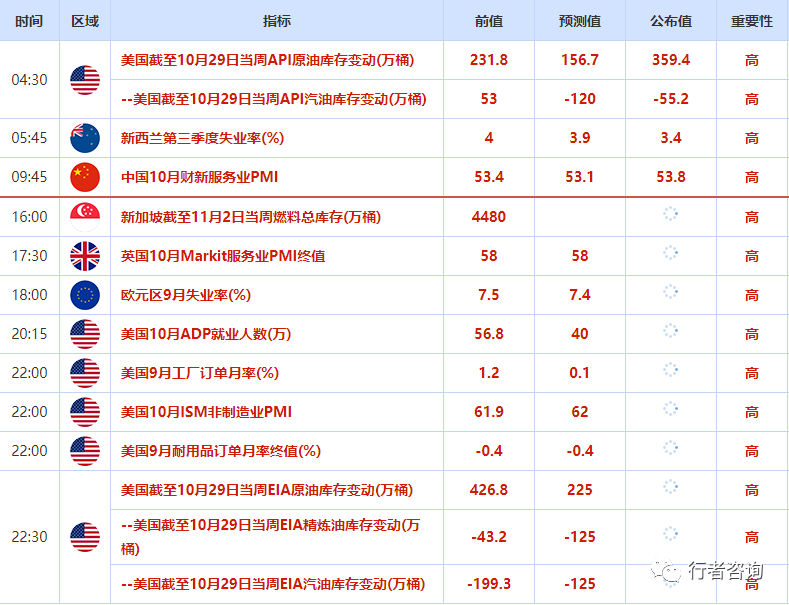
Task: Click the 区域 column header
Action: point(85,21)
